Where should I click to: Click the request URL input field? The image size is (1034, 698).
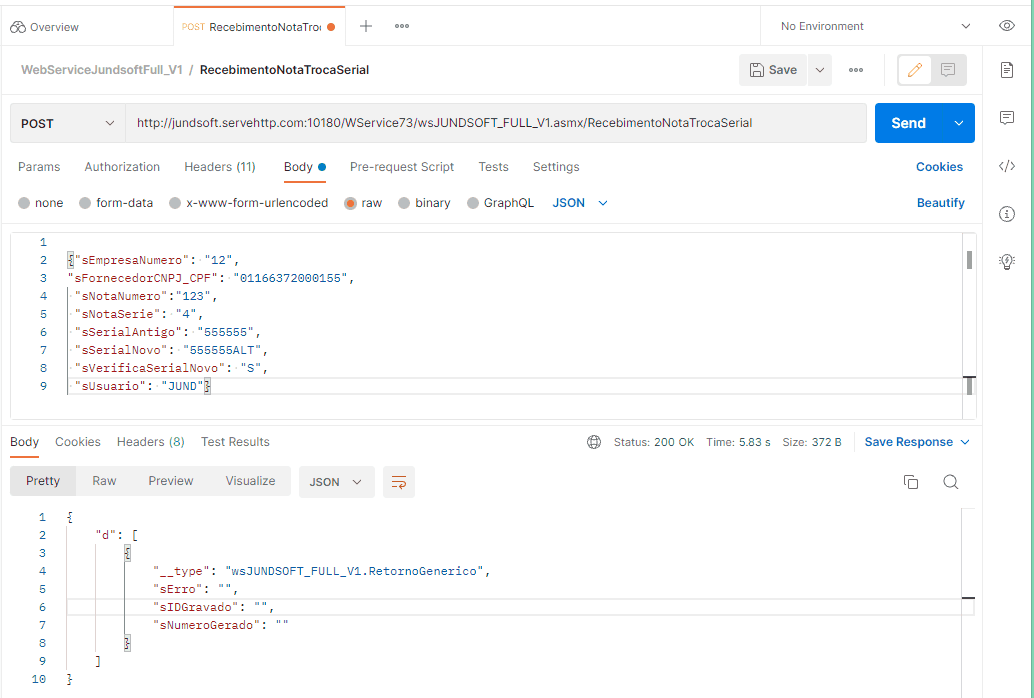(495, 123)
